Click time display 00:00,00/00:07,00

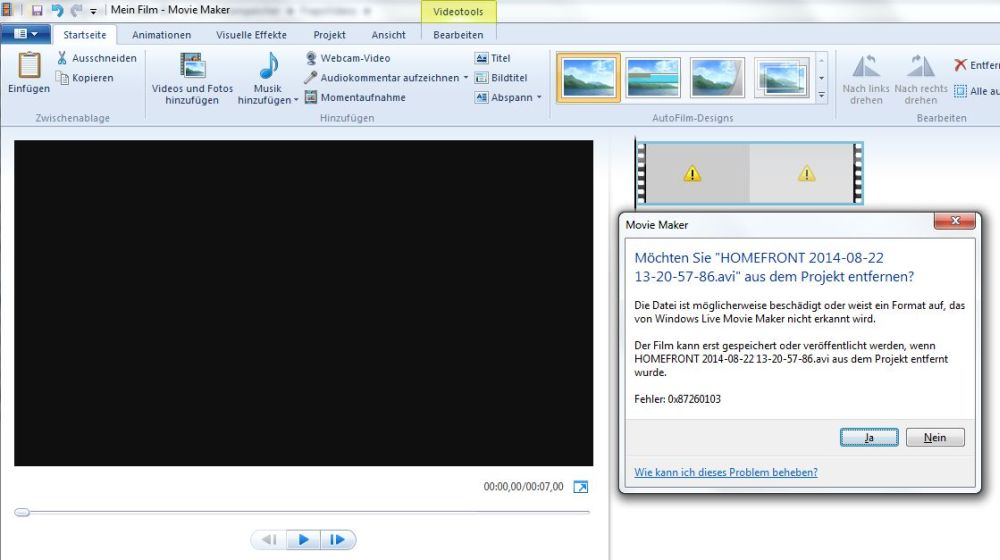point(523,487)
